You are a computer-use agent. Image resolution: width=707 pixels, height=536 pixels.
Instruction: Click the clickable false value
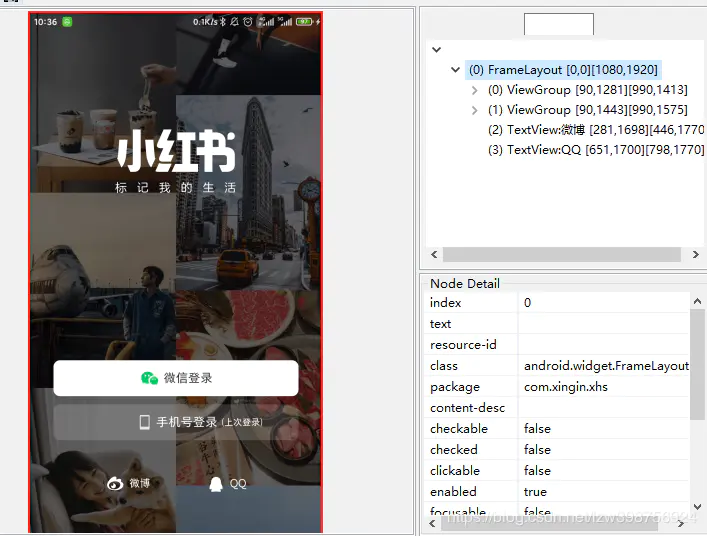click(x=537, y=471)
